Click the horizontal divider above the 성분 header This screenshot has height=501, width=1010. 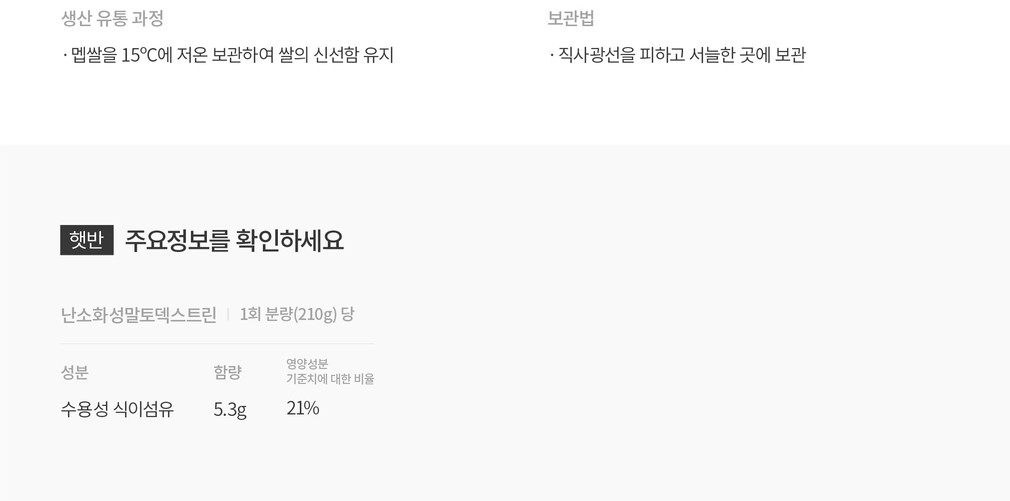tap(217, 343)
